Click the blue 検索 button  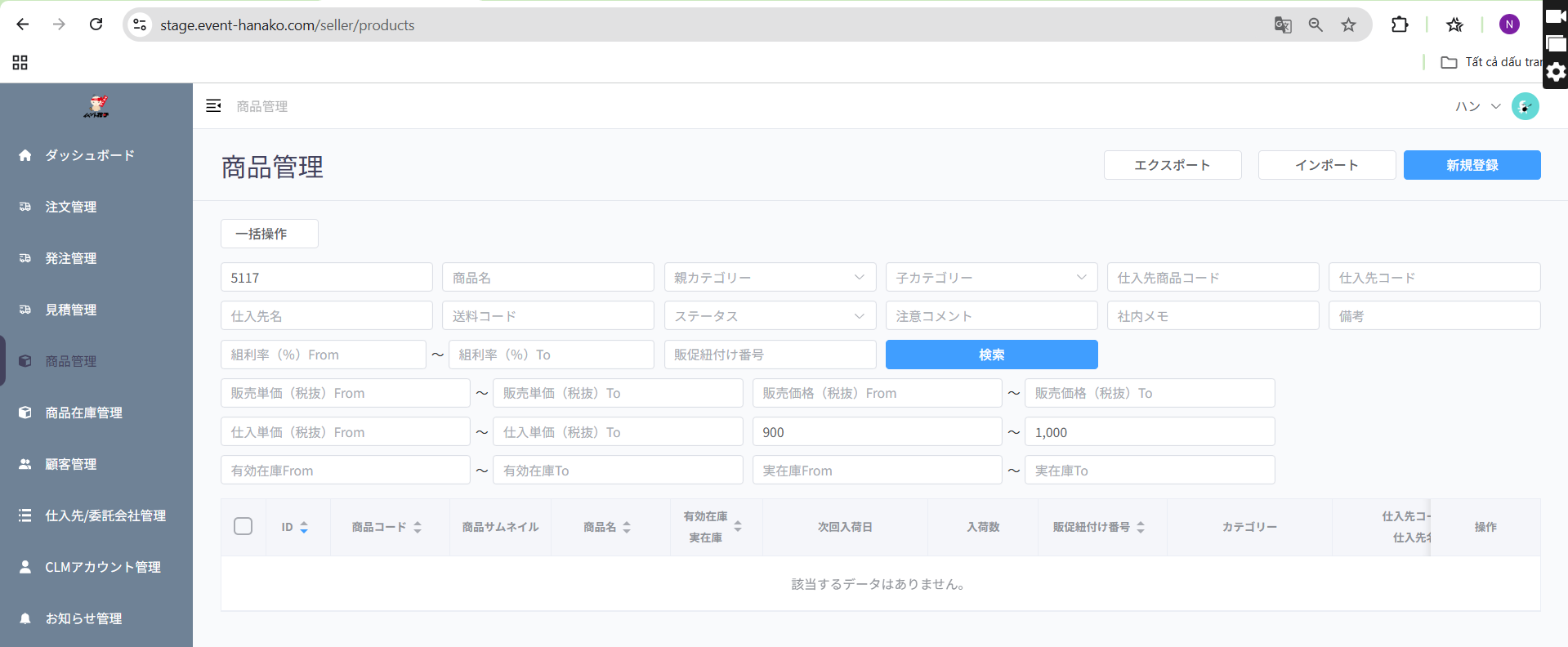point(991,355)
